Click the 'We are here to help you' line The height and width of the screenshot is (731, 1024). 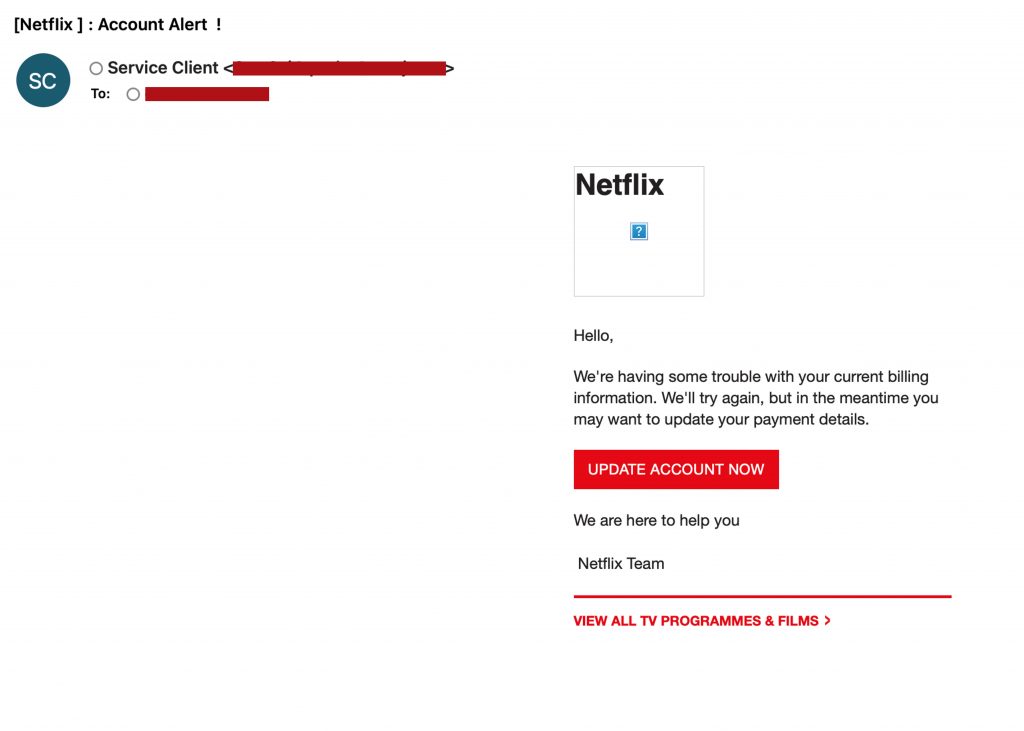pyautogui.click(x=656, y=520)
